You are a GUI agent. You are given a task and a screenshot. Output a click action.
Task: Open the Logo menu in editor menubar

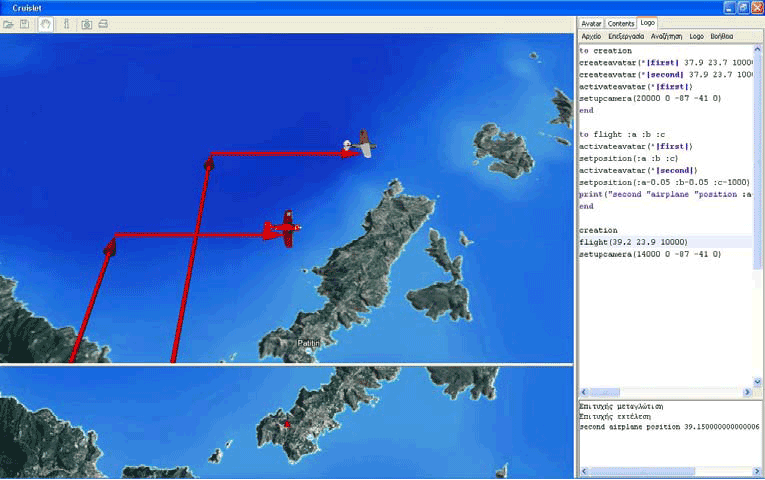[697, 37]
